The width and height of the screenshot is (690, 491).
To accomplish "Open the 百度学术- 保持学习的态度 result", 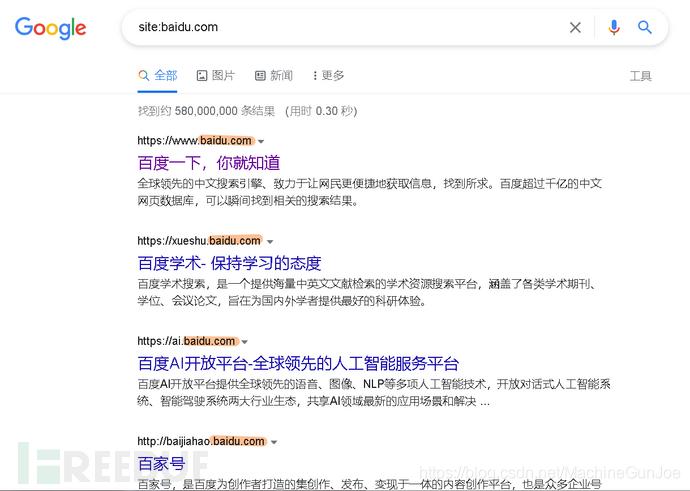I will 229,263.
